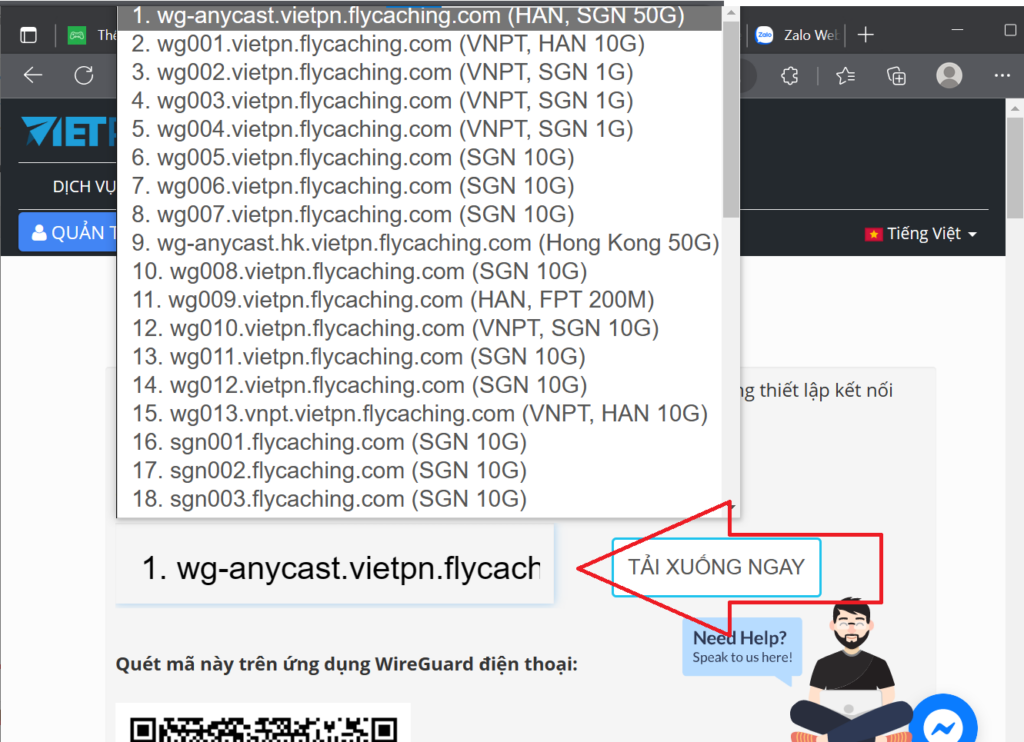Image resolution: width=1024 pixels, height=742 pixels.
Task: Minimize the browser window
Action: (957, 30)
